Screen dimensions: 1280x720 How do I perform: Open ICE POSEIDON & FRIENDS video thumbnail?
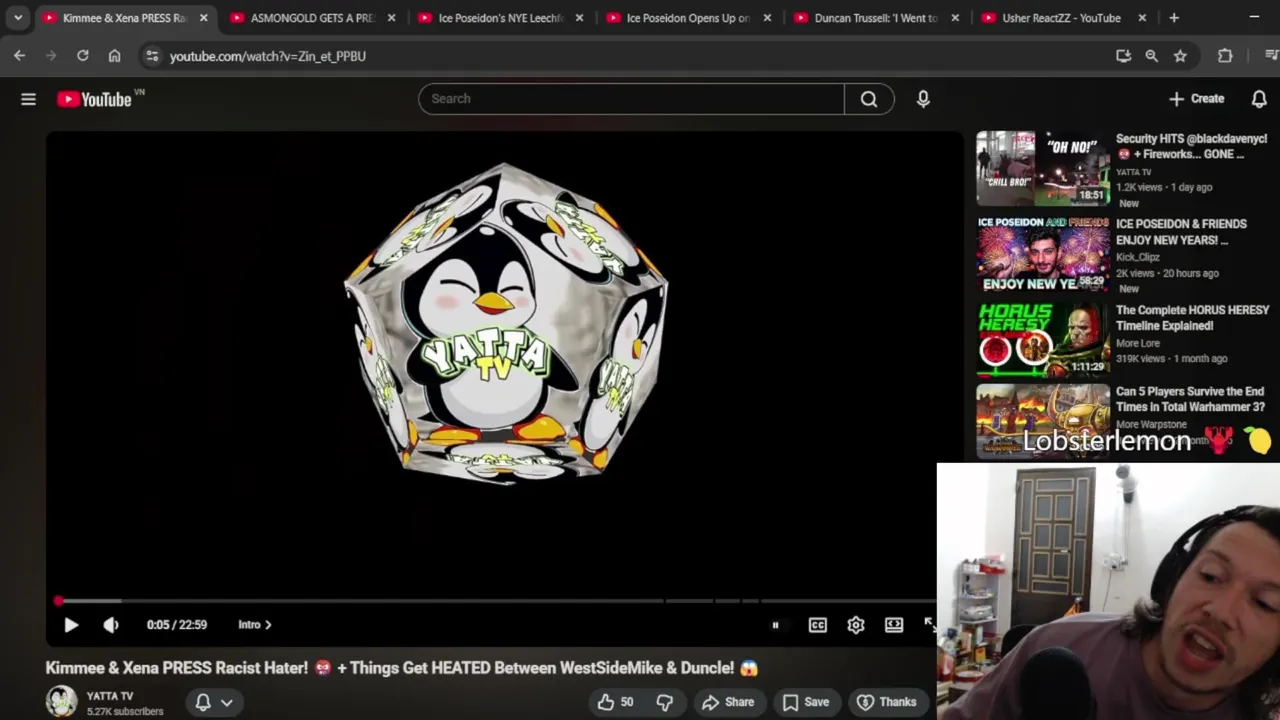[x=1043, y=254]
